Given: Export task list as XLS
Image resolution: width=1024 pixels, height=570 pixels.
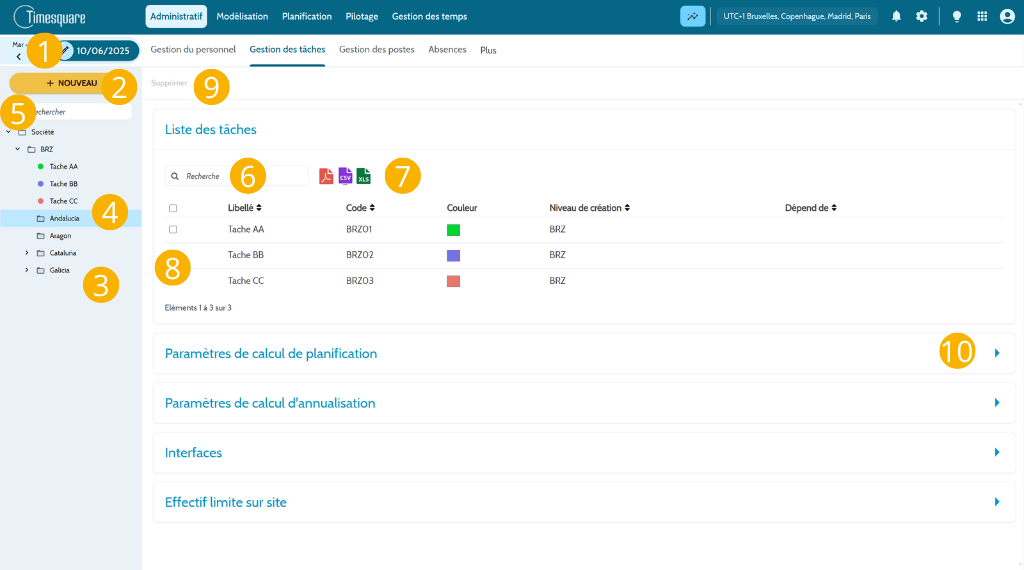Looking at the screenshot, I should pos(364,176).
